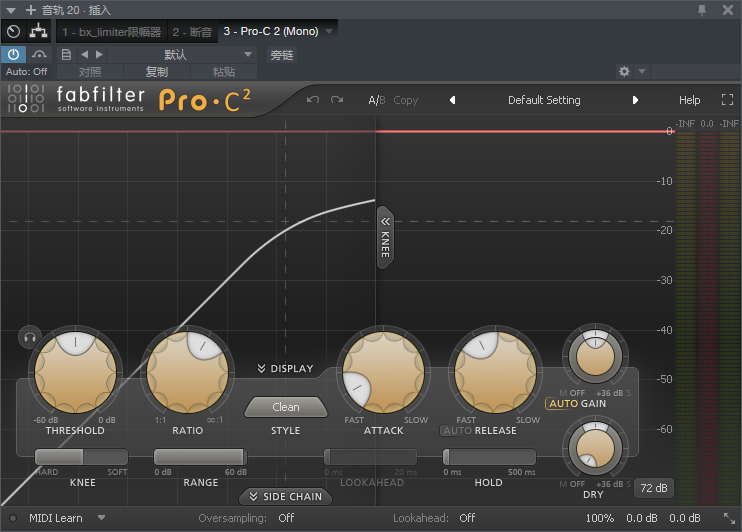Click the HOLD slider
This screenshot has height=532, width=742.
(489, 457)
